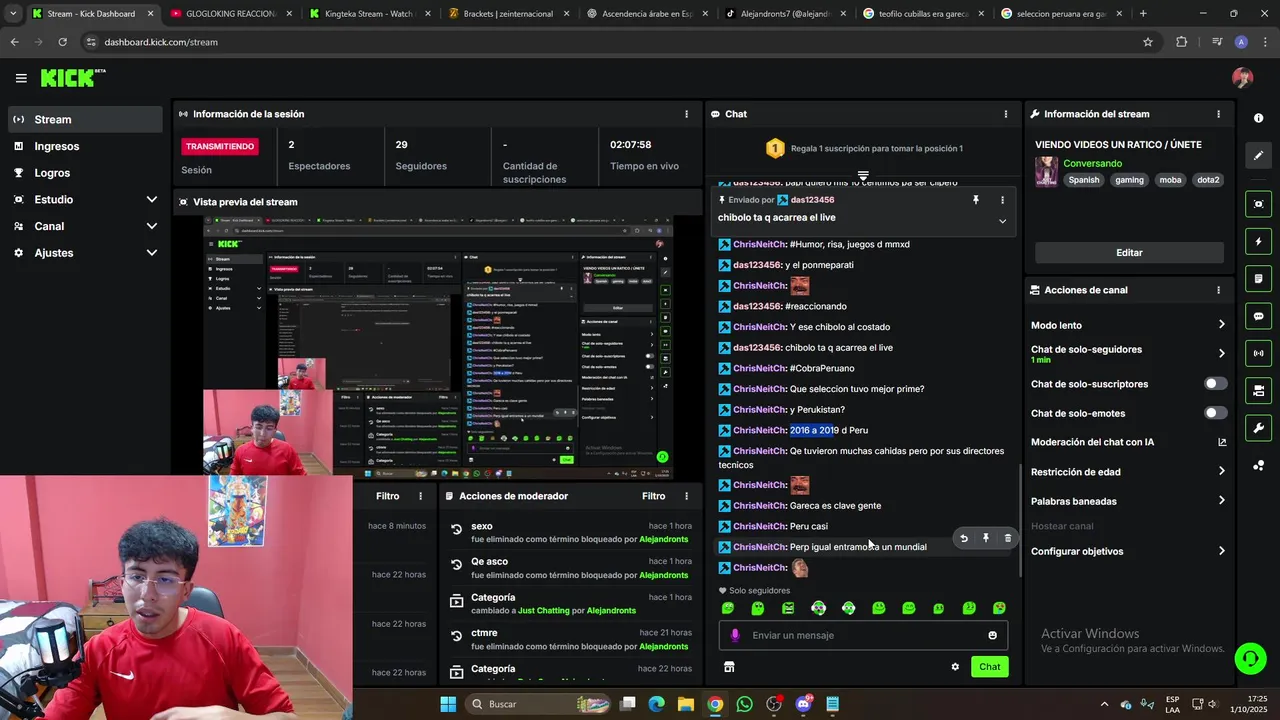Go to Ingresos in the left sidebar

(x=85, y=146)
